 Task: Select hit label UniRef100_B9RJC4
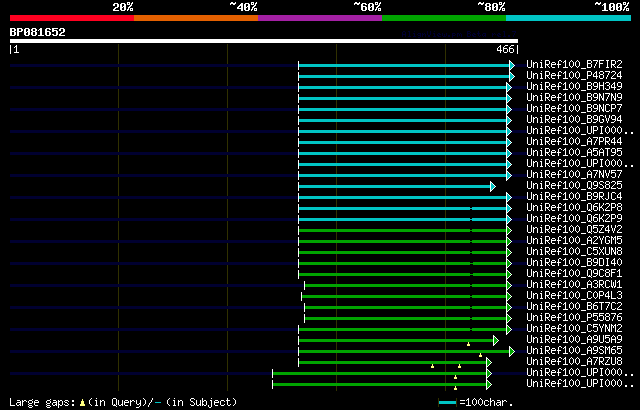574,197
